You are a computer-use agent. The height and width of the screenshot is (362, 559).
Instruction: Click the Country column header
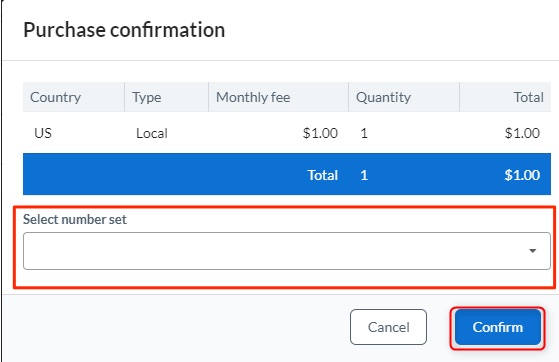click(x=55, y=97)
